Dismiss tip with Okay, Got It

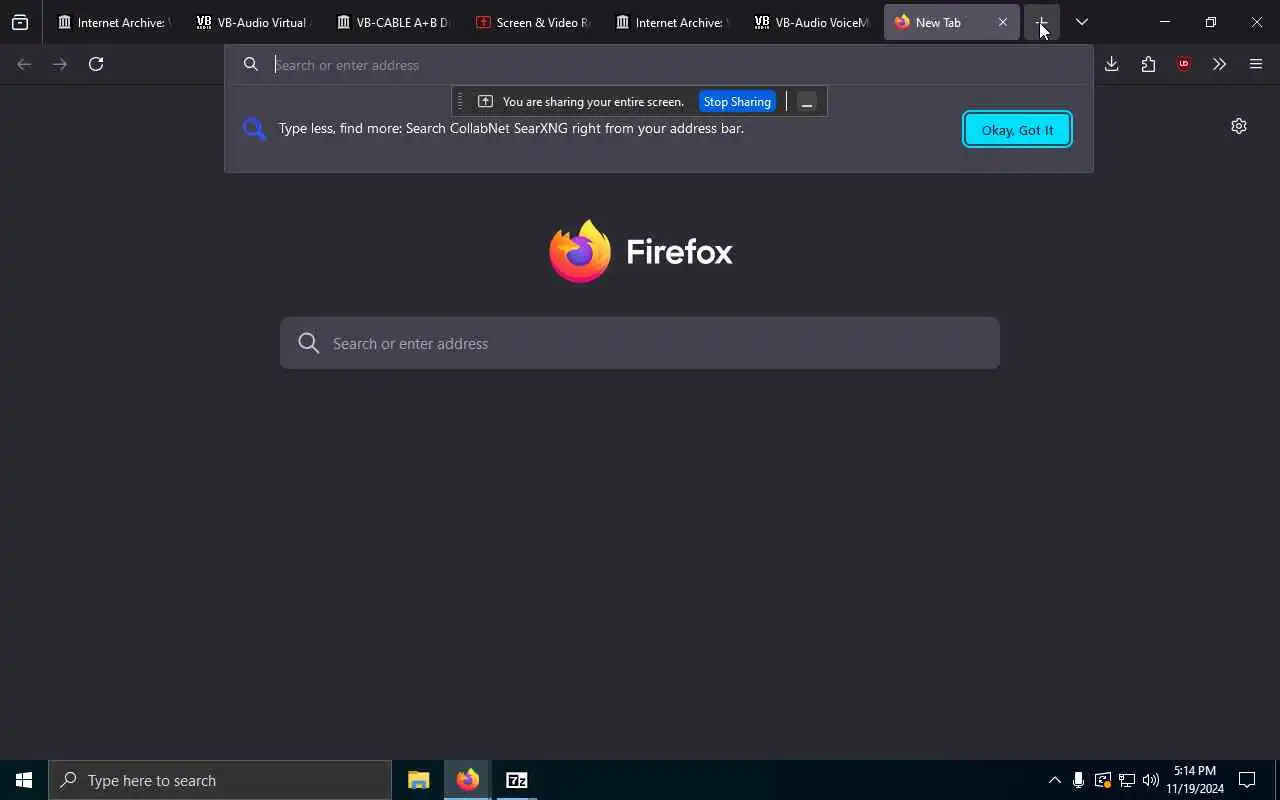(x=1017, y=130)
